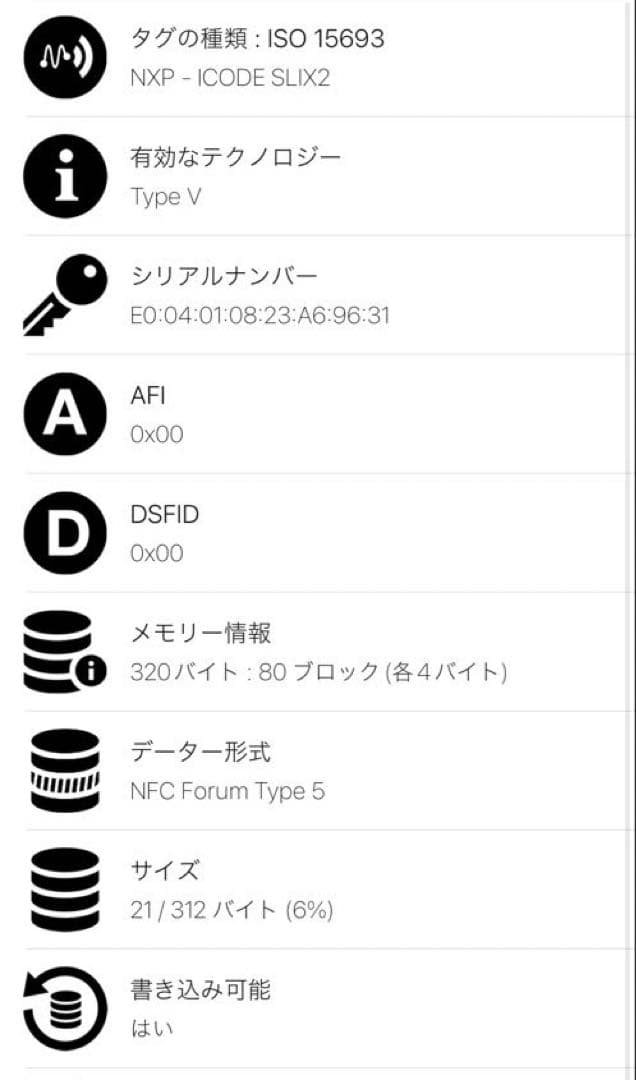
Task: Tap the circled D icon for DSFID
Action: (x=64, y=533)
